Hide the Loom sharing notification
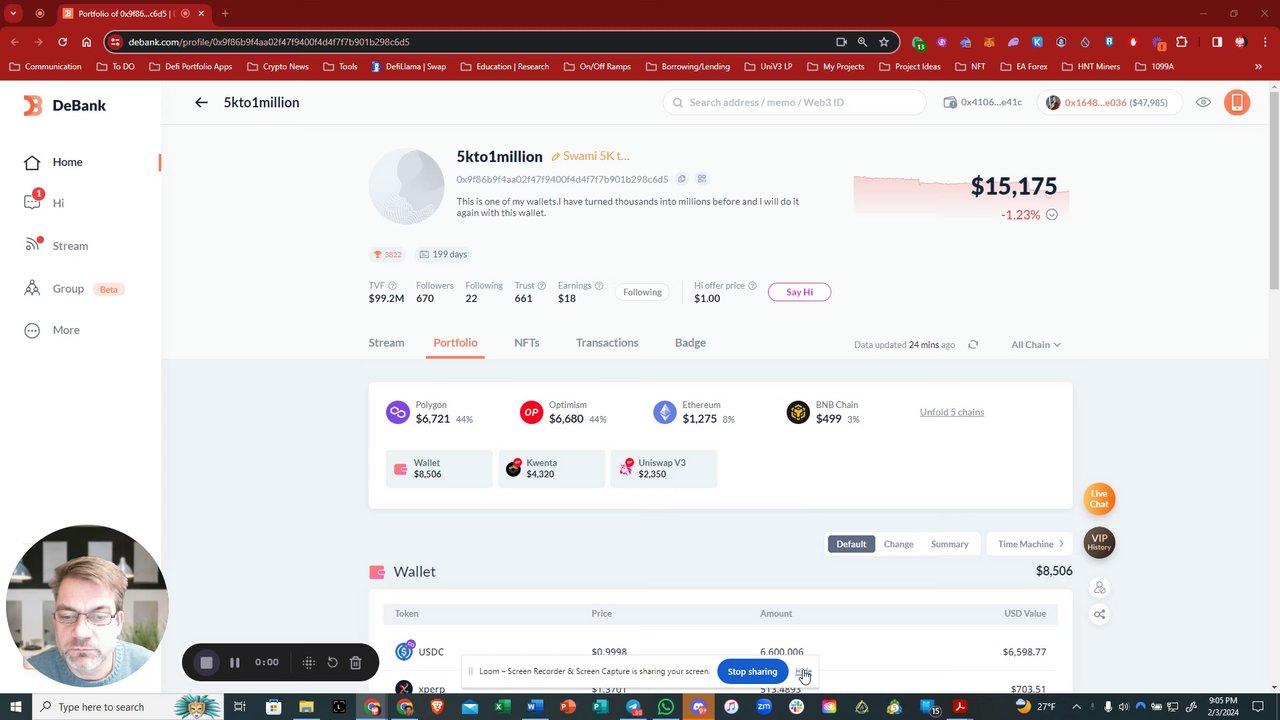The height and width of the screenshot is (720, 1280). pos(803,672)
